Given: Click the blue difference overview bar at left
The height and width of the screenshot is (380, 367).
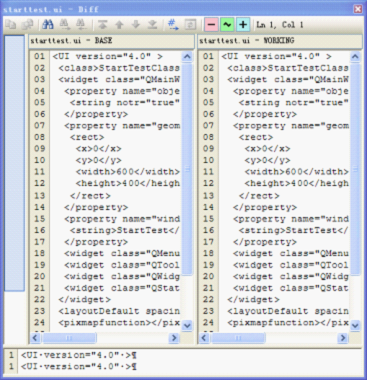Looking at the screenshot, I should coord(14,163).
